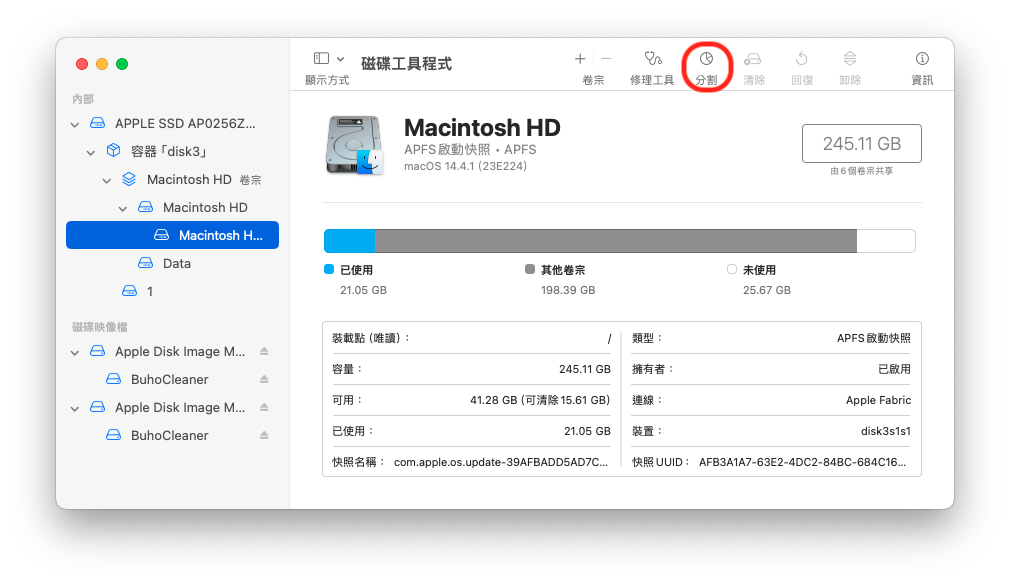Click the 回復 restore toolbar icon
This screenshot has width=1010, height=583.
pyautogui.click(x=802, y=59)
